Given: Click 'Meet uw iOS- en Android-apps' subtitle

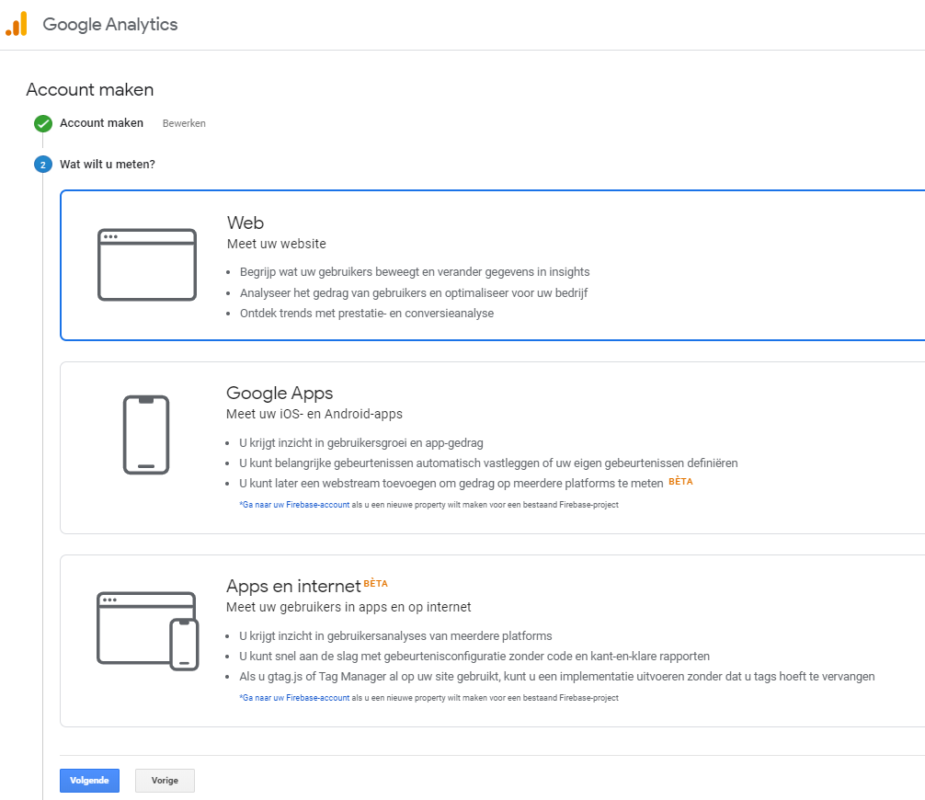Looking at the screenshot, I should pos(314,414).
